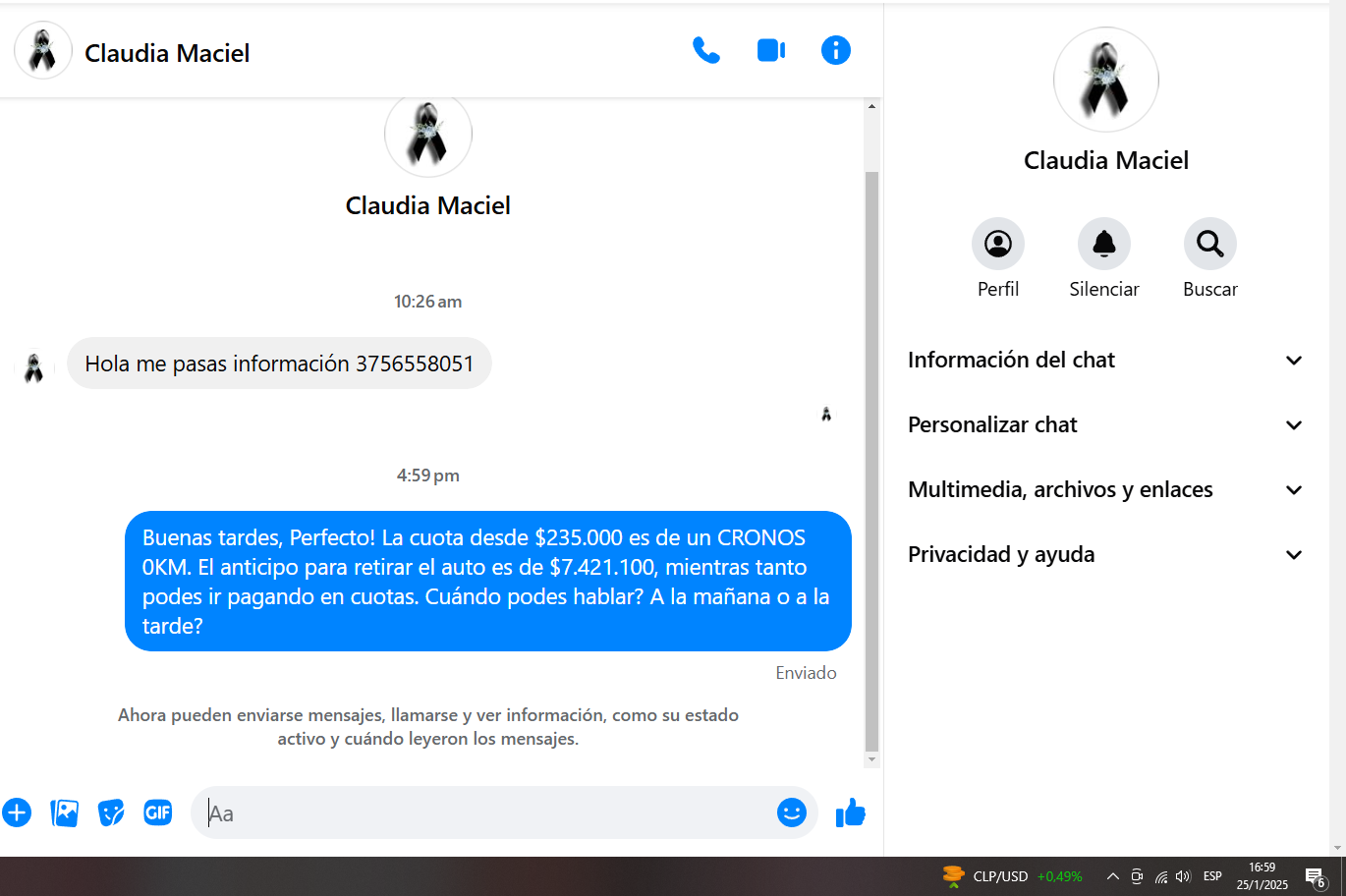
Task: Toggle conversation information panel icon
Action: pos(836,50)
